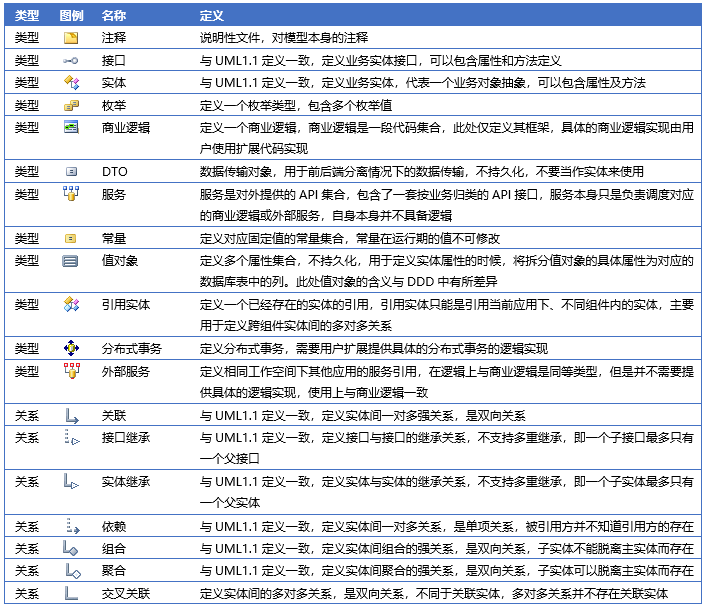This screenshot has width=705, height=606.
Task: Click the 类型 type cell in 枚举 row
Action: [27, 106]
